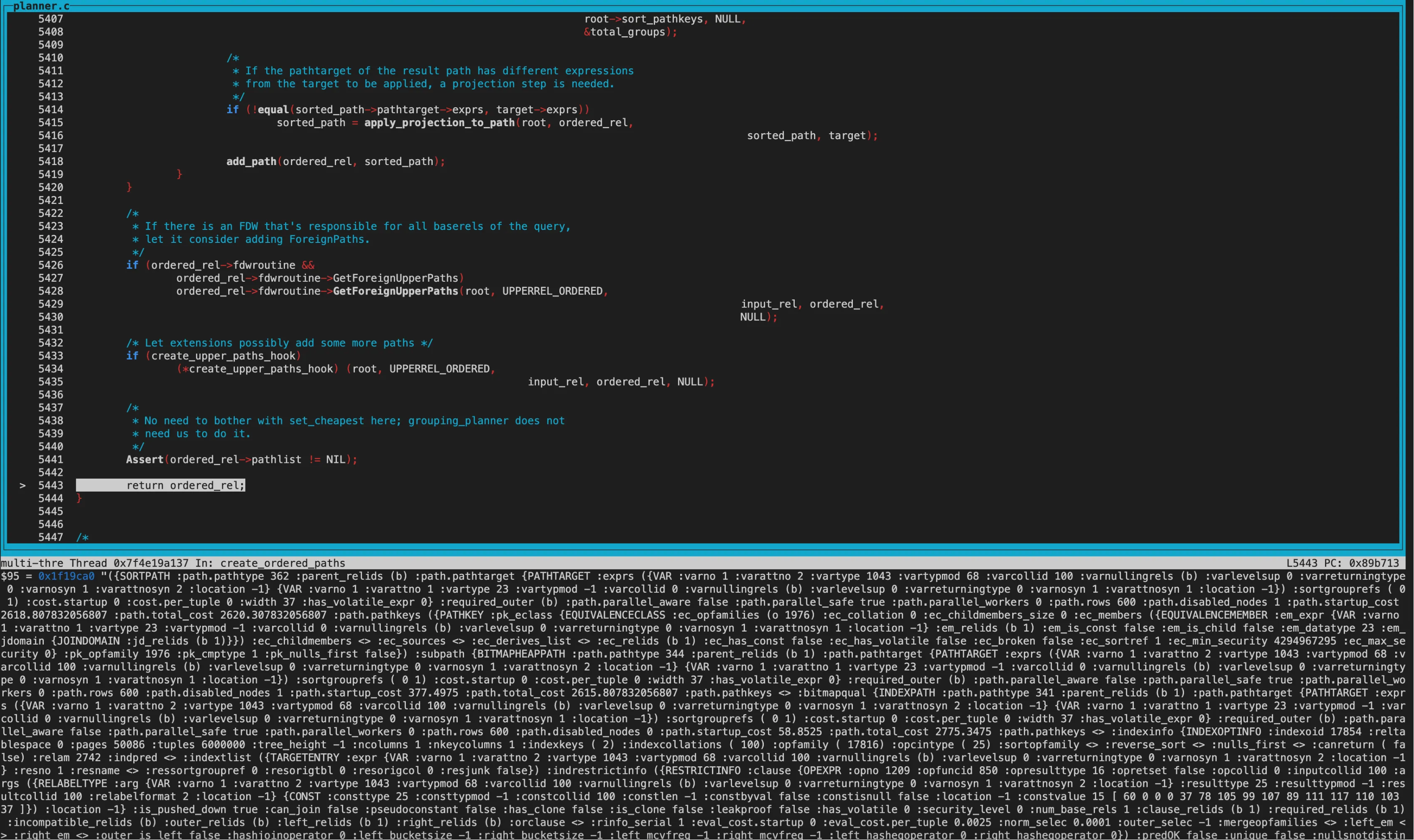Click the Assert statement on line 5441
Image resolution: width=1414 pixels, height=840 pixels.
pos(242,459)
